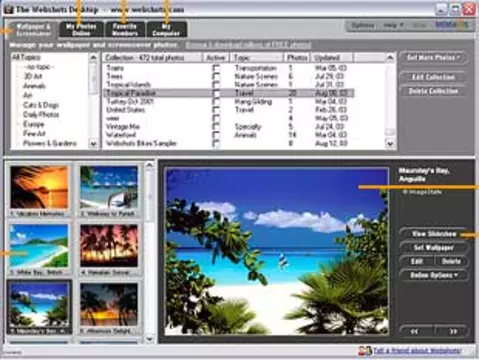Image resolution: width=479 pixels, height=360 pixels.
Task: Click up arrow of collection list scrollbar
Action: pos(390,58)
